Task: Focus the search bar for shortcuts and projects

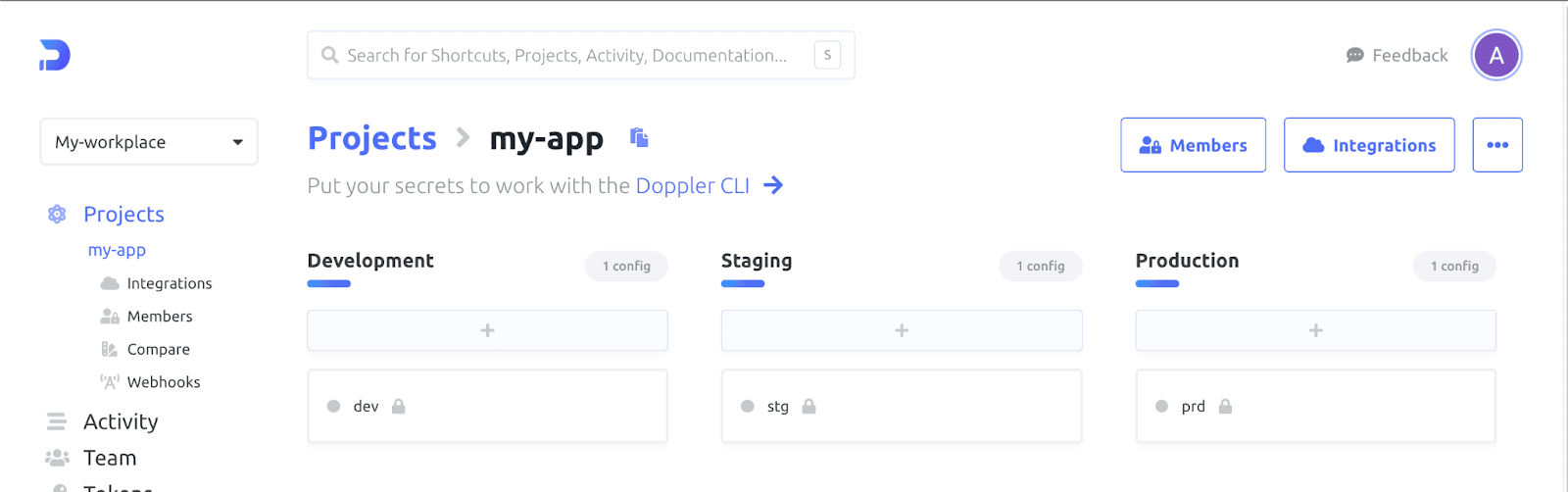Action: (568, 56)
